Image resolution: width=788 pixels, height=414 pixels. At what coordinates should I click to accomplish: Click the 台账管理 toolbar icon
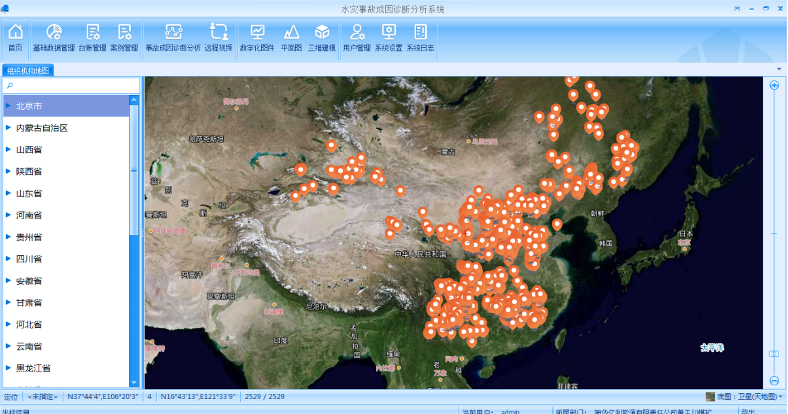tap(92, 38)
